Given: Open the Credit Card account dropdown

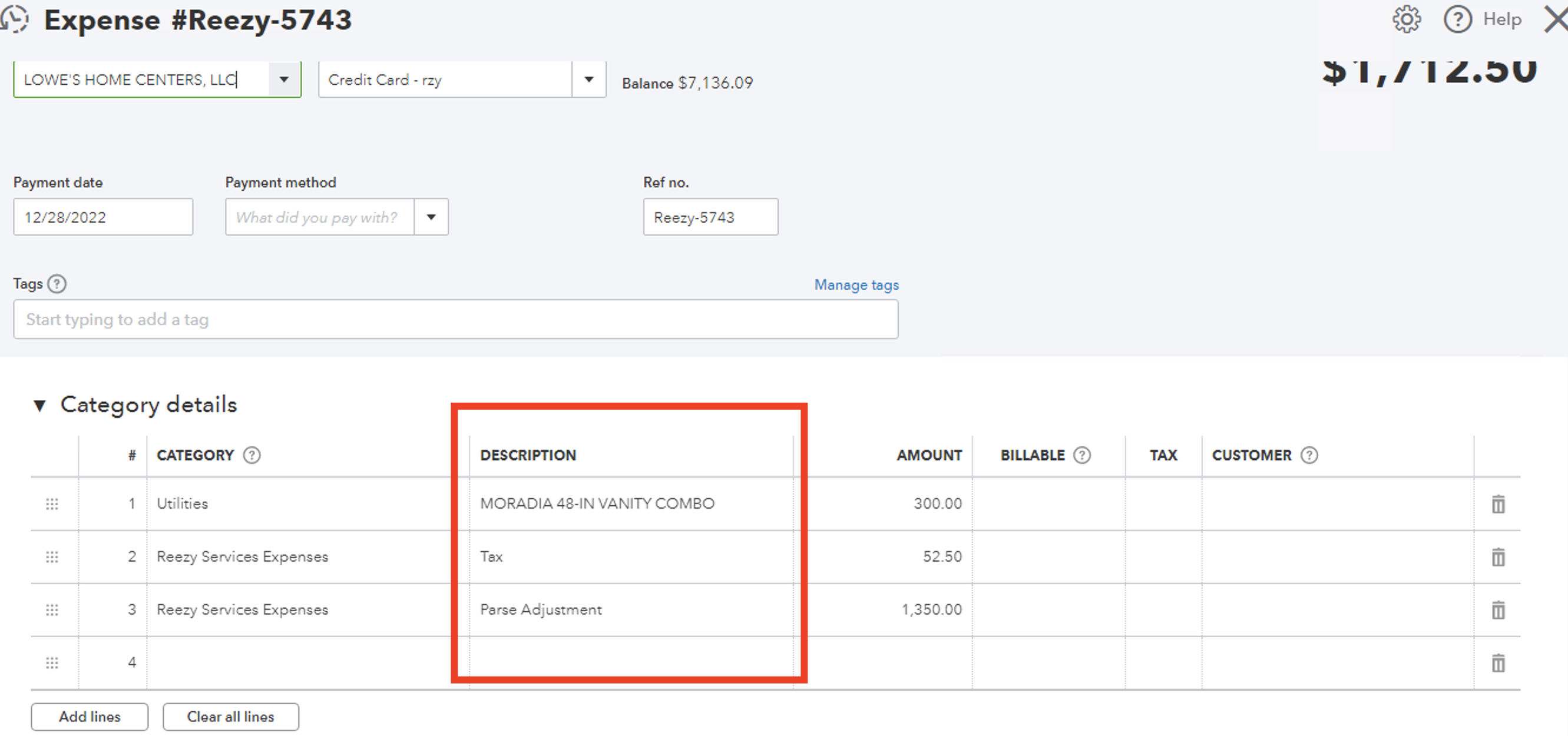Looking at the screenshot, I should [x=588, y=78].
